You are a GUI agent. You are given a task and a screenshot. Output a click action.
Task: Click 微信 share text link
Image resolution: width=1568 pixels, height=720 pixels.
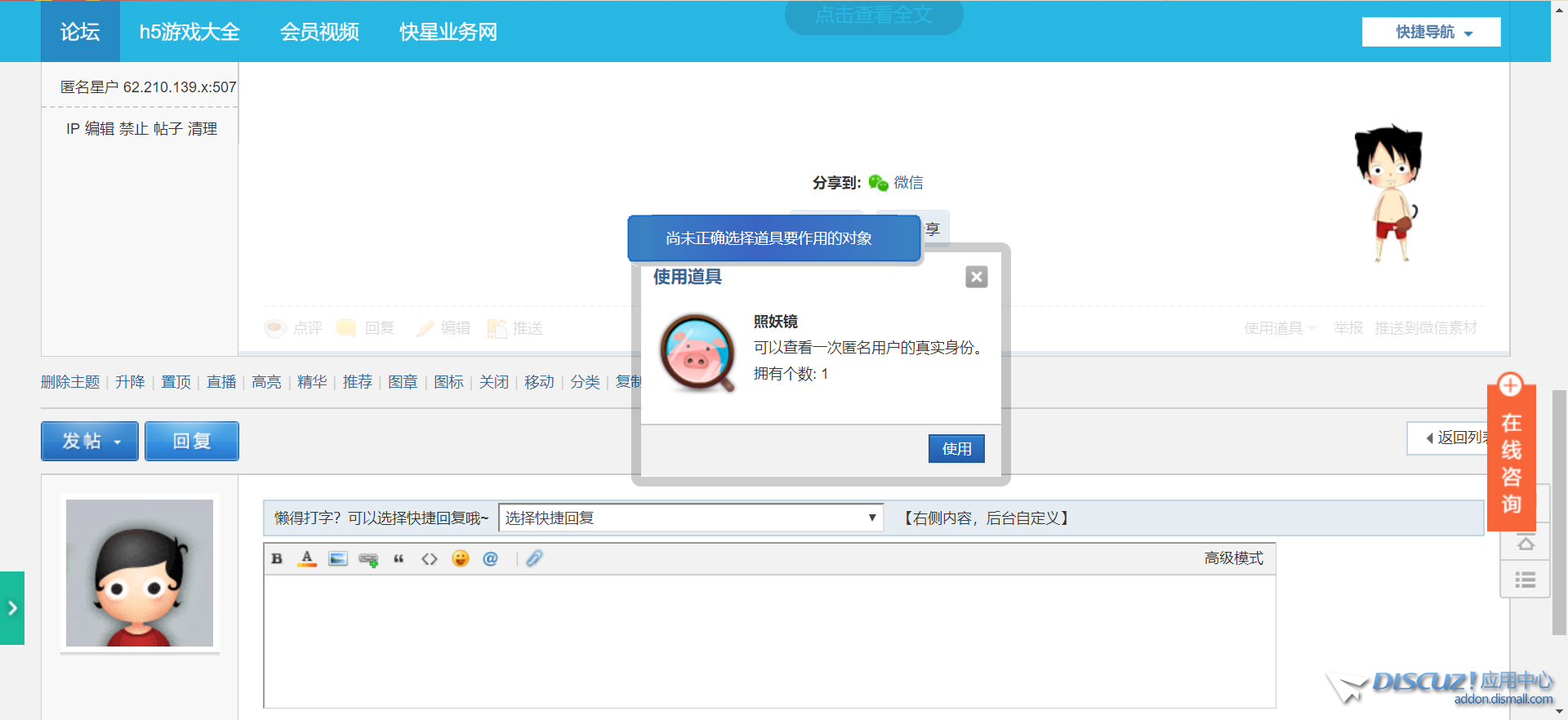(x=908, y=183)
